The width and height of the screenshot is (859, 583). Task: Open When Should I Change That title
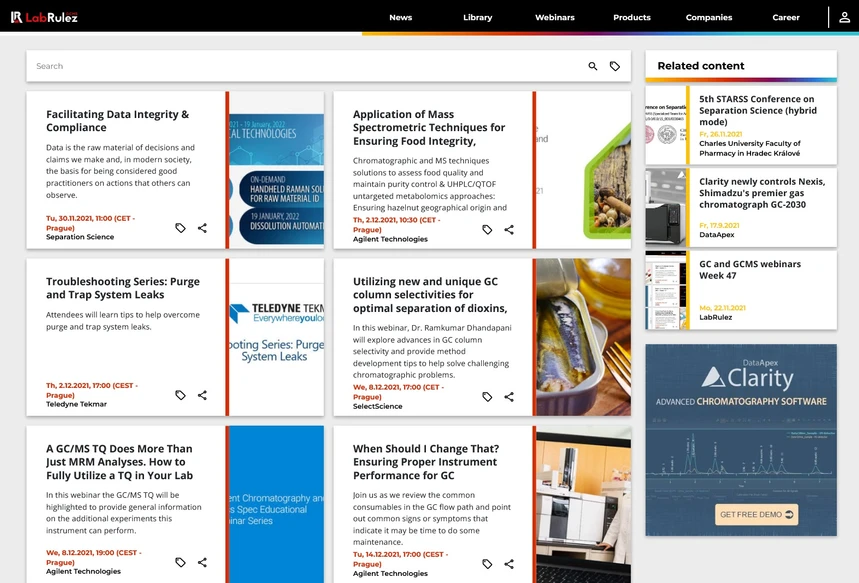point(426,462)
